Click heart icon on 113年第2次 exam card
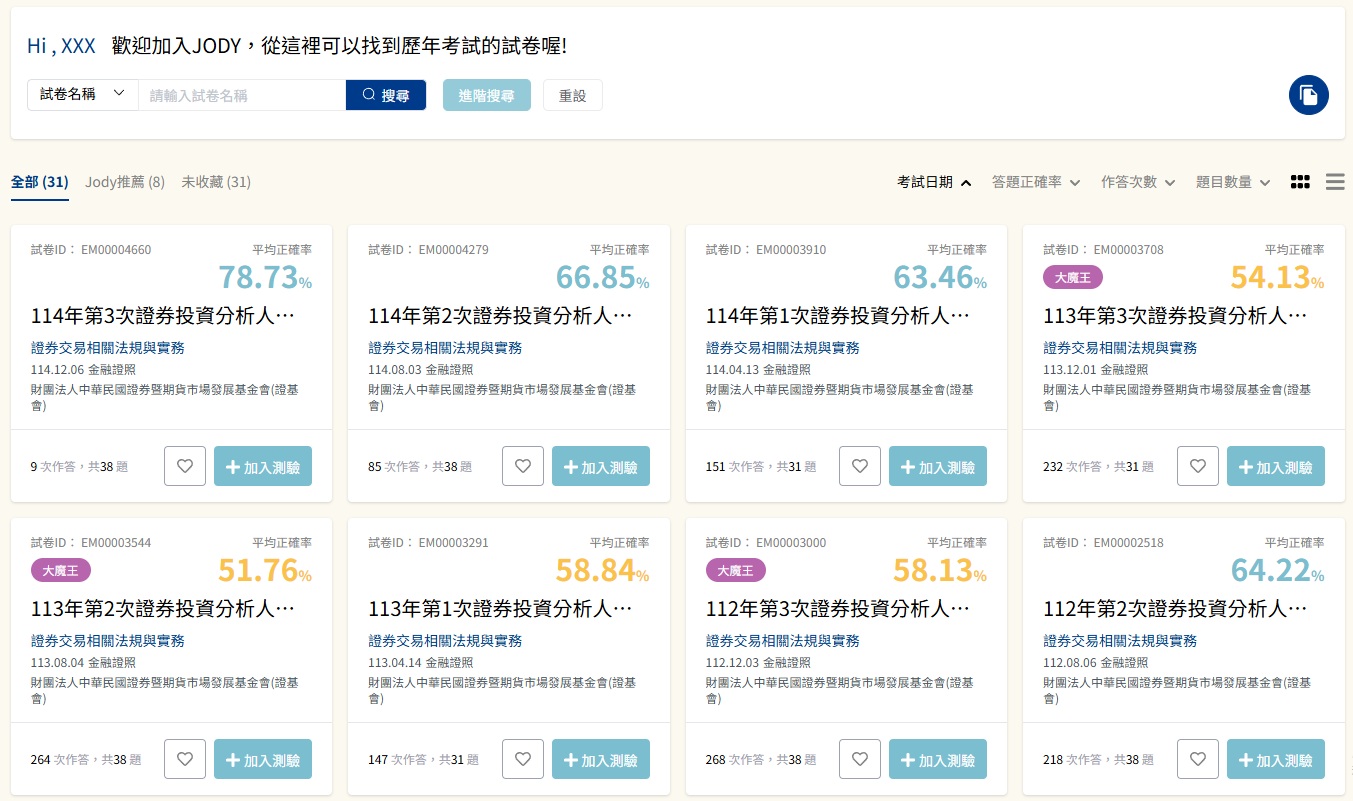 (x=185, y=759)
